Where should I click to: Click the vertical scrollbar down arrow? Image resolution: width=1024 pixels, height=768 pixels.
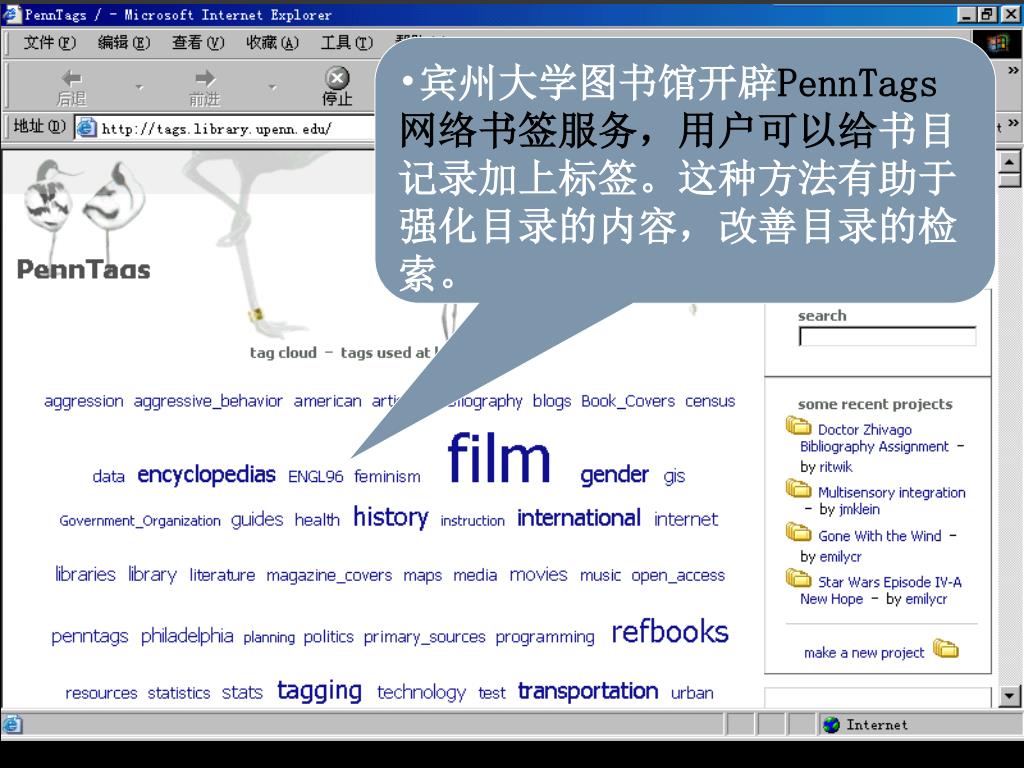click(x=1009, y=696)
